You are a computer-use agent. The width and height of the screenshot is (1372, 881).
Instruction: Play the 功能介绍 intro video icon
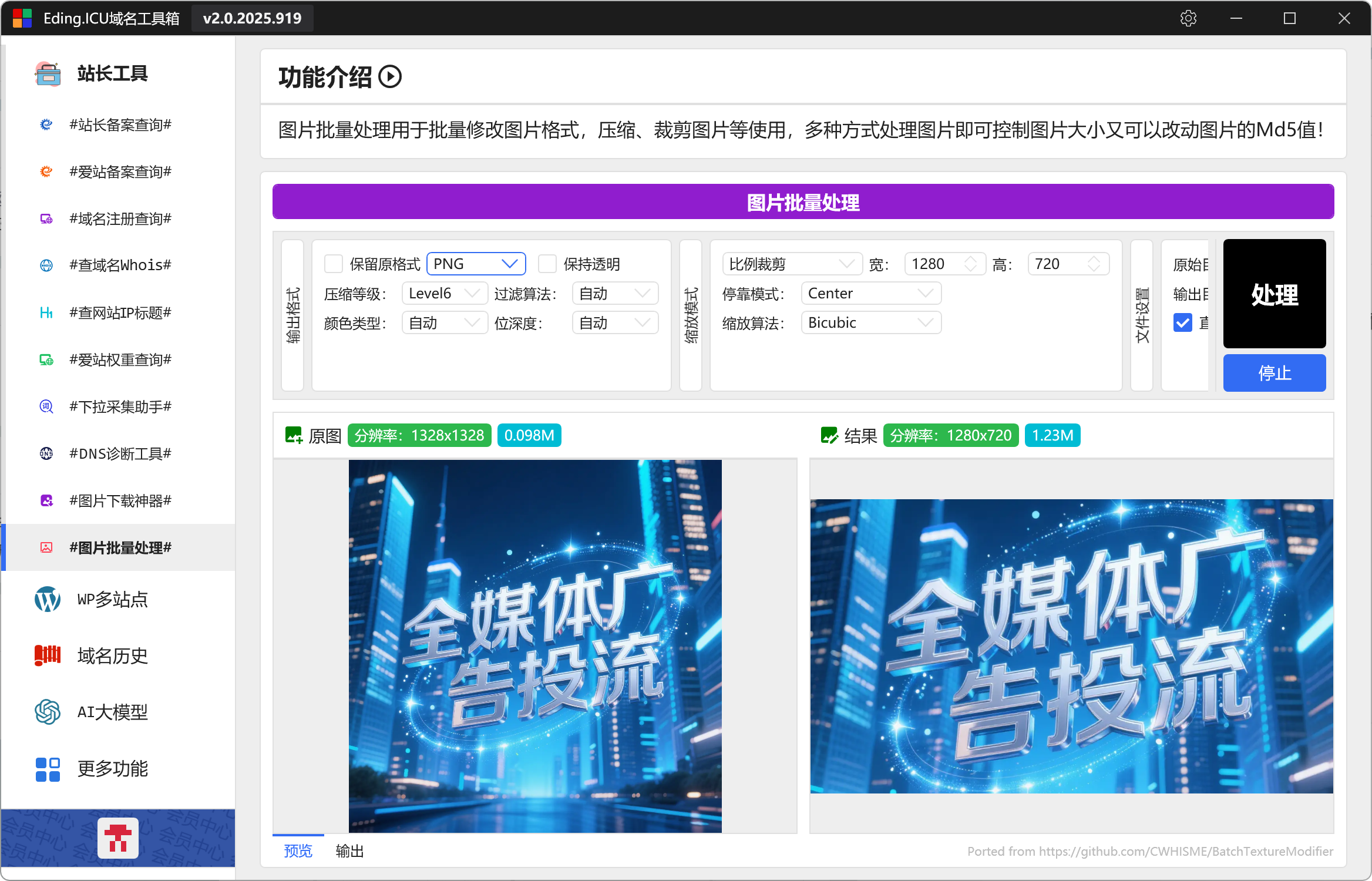(390, 77)
